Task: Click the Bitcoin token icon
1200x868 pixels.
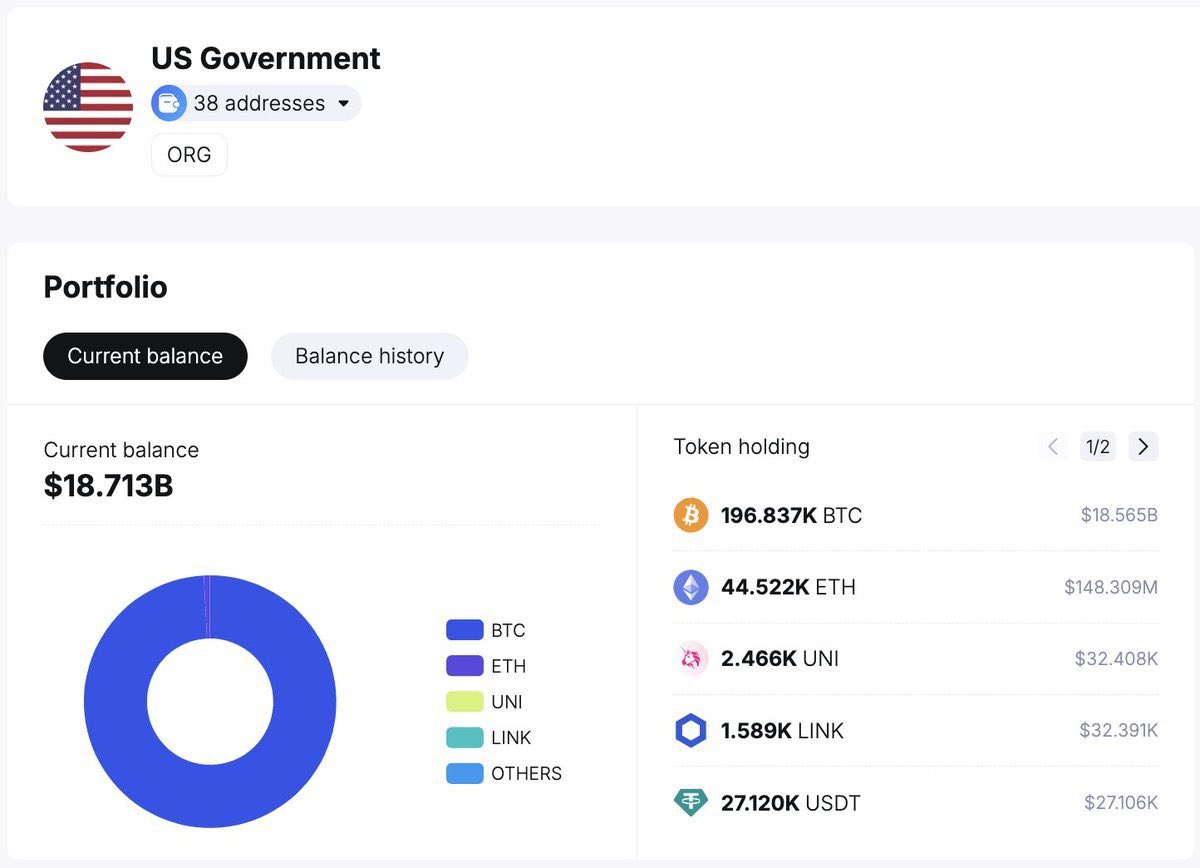Action: 691,515
